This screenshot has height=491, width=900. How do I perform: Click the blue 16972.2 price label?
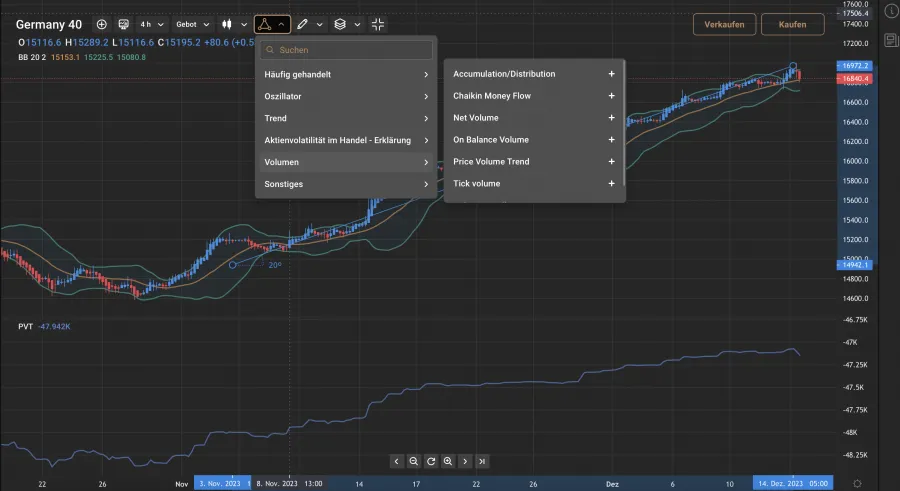pyautogui.click(x=855, y=65)
